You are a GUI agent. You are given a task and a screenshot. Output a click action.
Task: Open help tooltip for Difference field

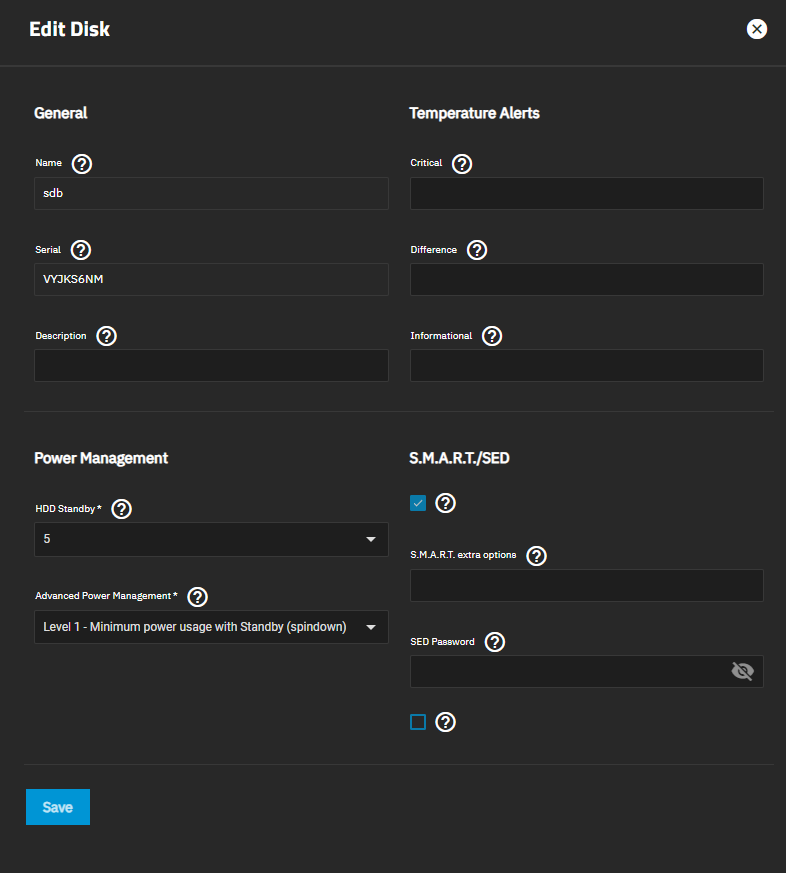tap(477, 250)
